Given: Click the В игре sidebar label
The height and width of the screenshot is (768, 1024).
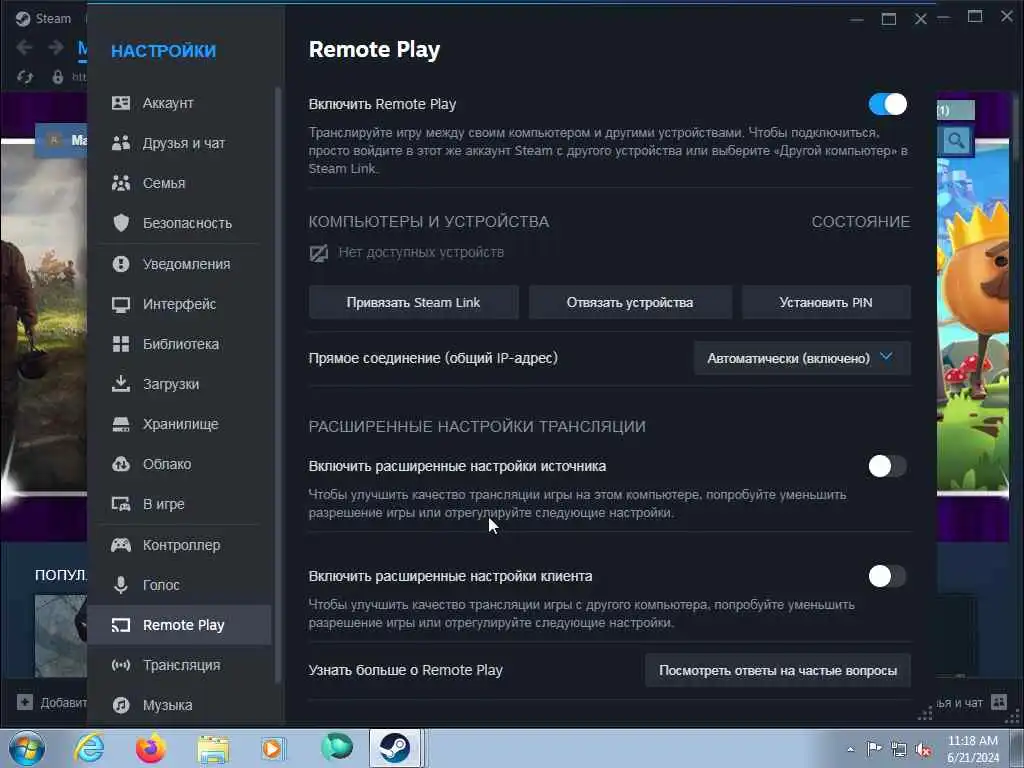Looking at the screenshot, I should tap(164, 504).
